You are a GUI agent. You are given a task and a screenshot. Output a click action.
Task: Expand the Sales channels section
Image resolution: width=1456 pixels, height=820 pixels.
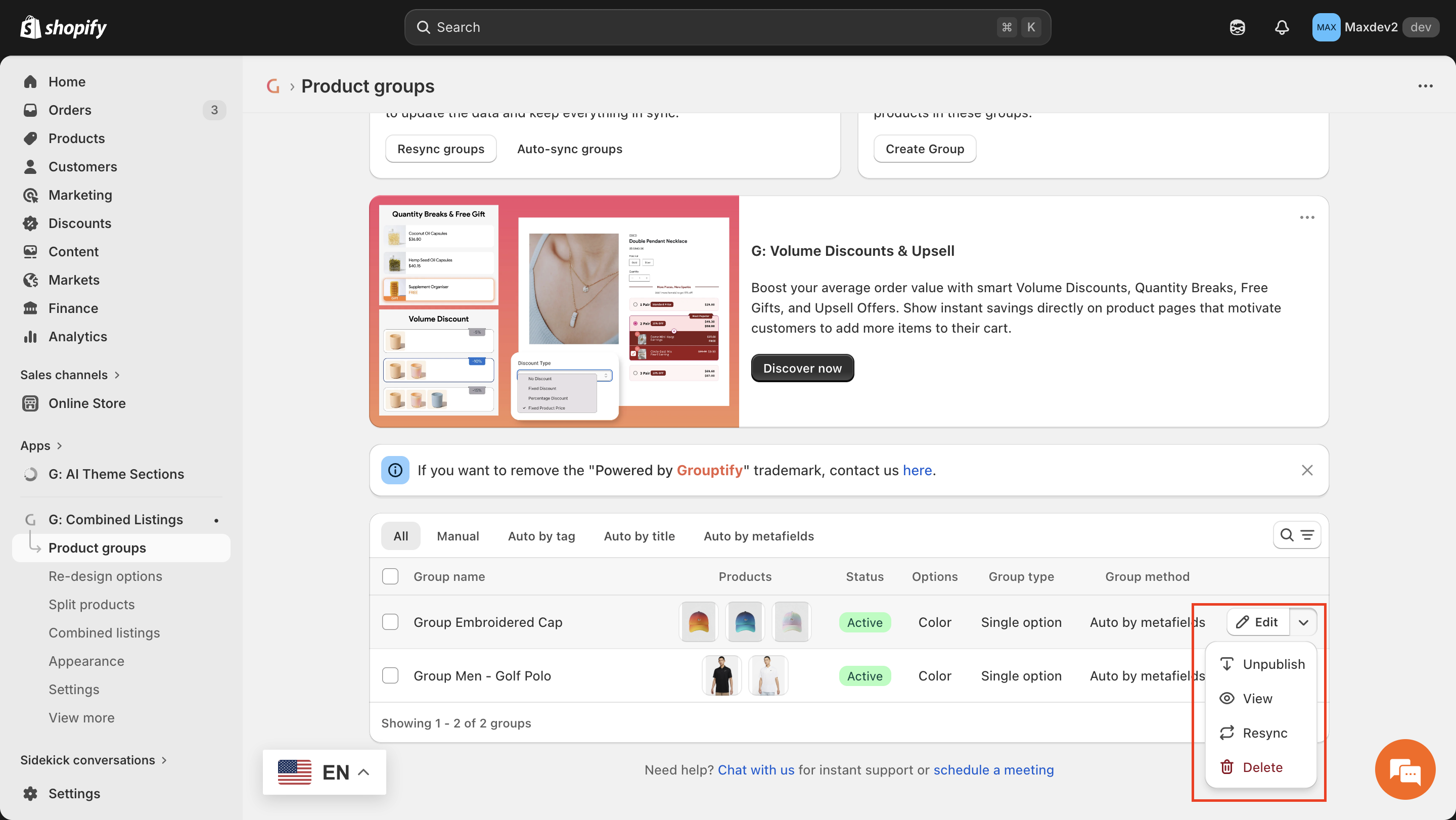70,375
